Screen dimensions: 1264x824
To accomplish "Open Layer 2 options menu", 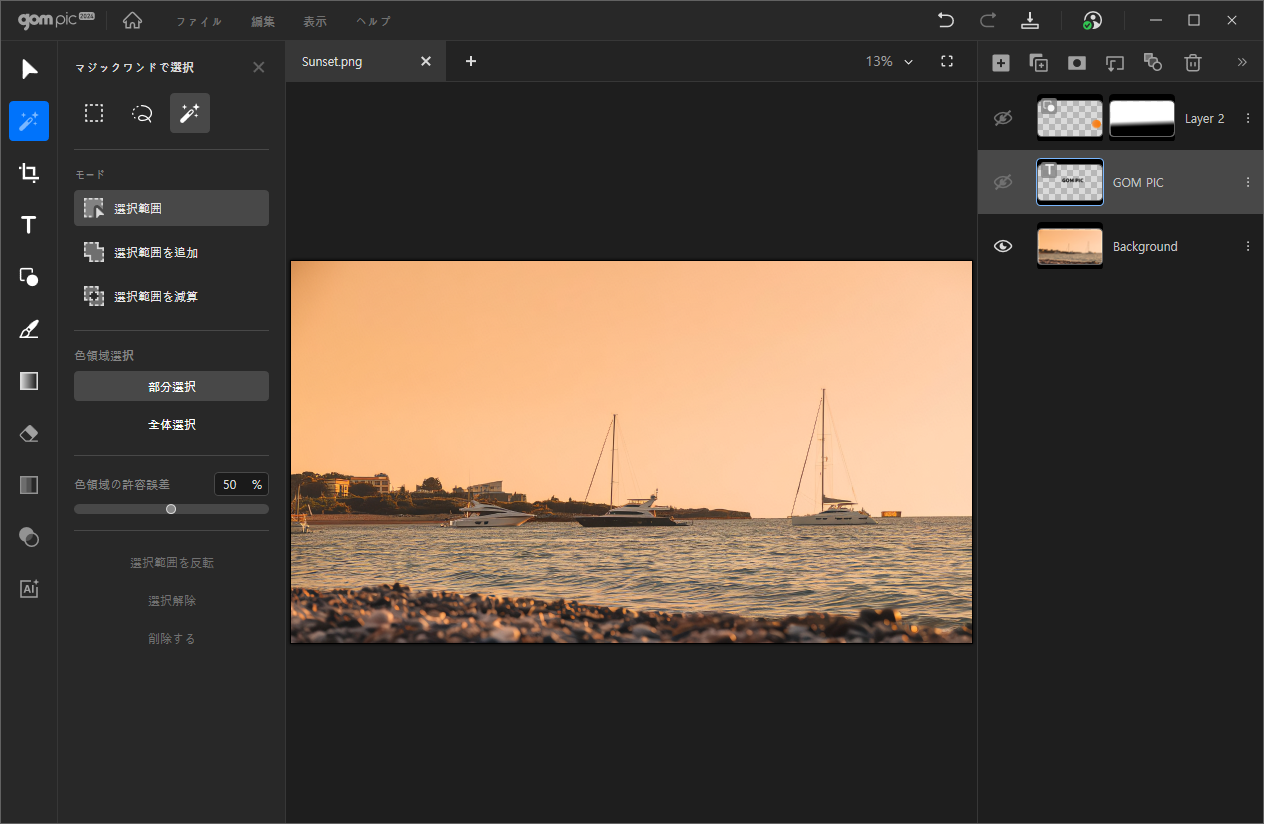I will pos(1247,118).
